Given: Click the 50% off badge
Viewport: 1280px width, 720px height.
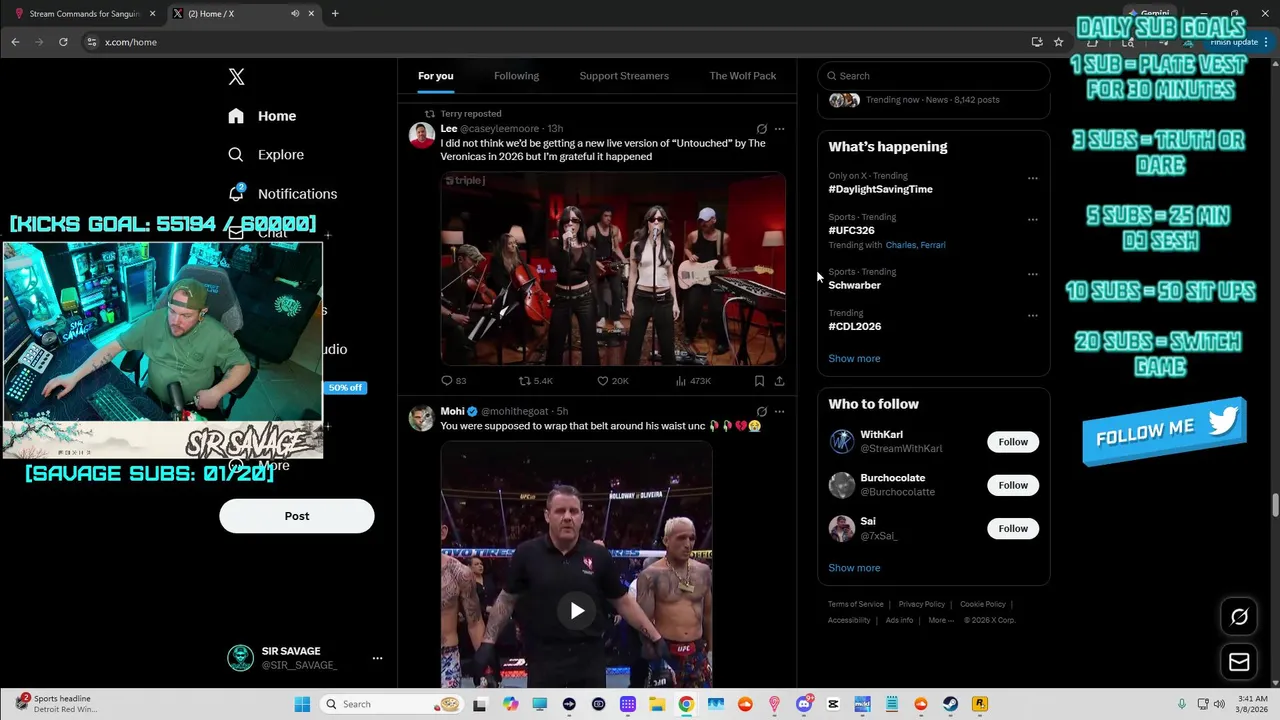Looking at the screenshot, I should click(346, 388).
